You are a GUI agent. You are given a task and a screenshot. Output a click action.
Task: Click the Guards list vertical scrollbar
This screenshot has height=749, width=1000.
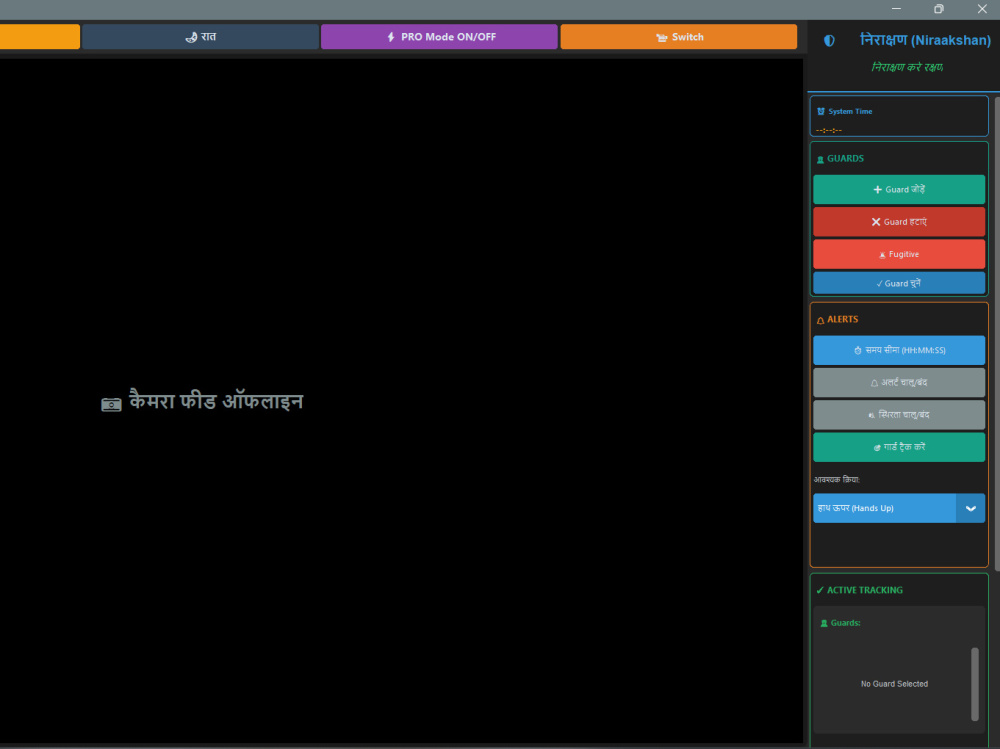click(x=974, y=684)
